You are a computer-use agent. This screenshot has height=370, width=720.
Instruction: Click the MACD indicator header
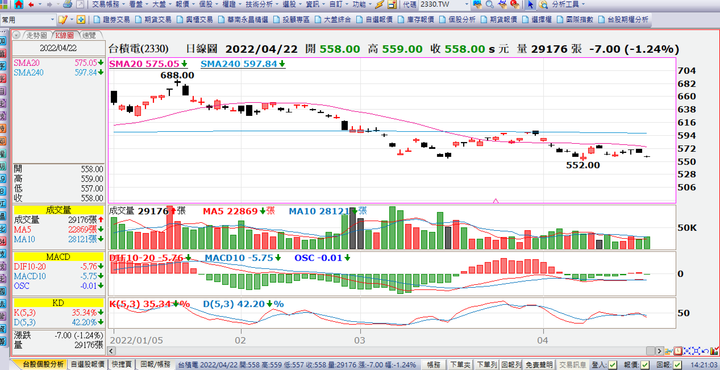tap(58, 257)
